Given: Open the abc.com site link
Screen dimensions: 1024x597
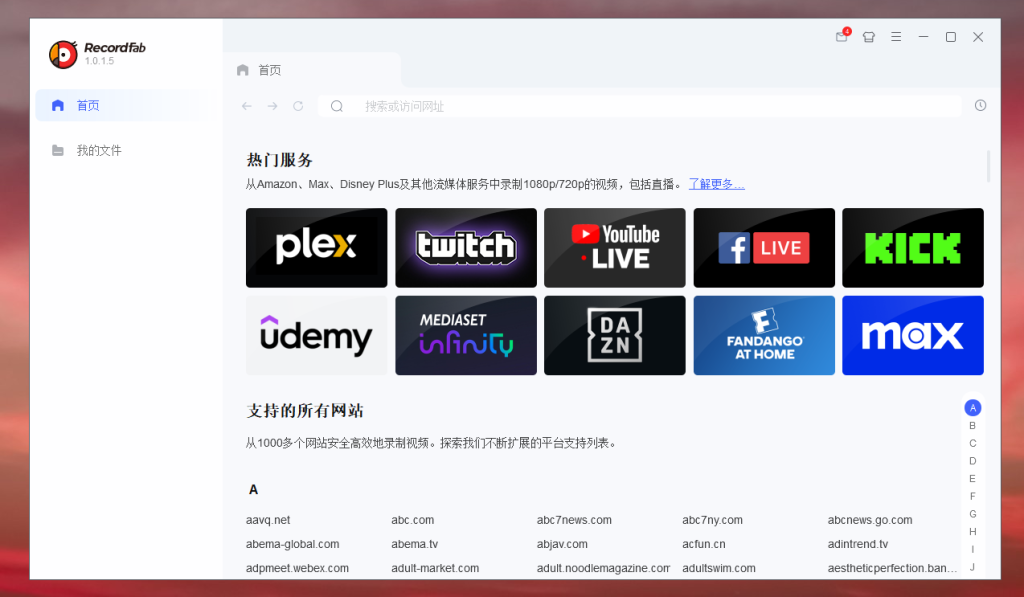Looking at the screenshot, I should tap(412, 520).
